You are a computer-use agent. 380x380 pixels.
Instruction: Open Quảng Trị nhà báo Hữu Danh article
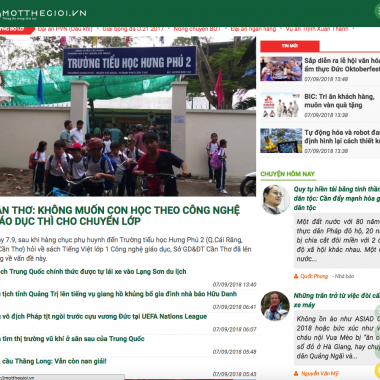click(x=118, y=294)
